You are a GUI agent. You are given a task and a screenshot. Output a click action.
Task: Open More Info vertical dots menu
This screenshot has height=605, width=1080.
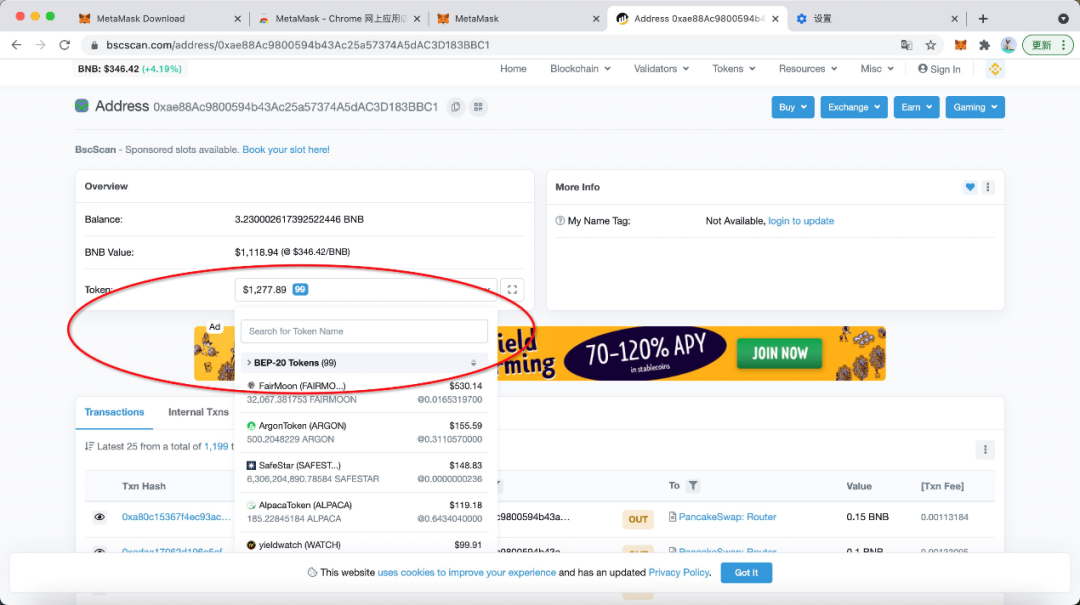[988, 187]
